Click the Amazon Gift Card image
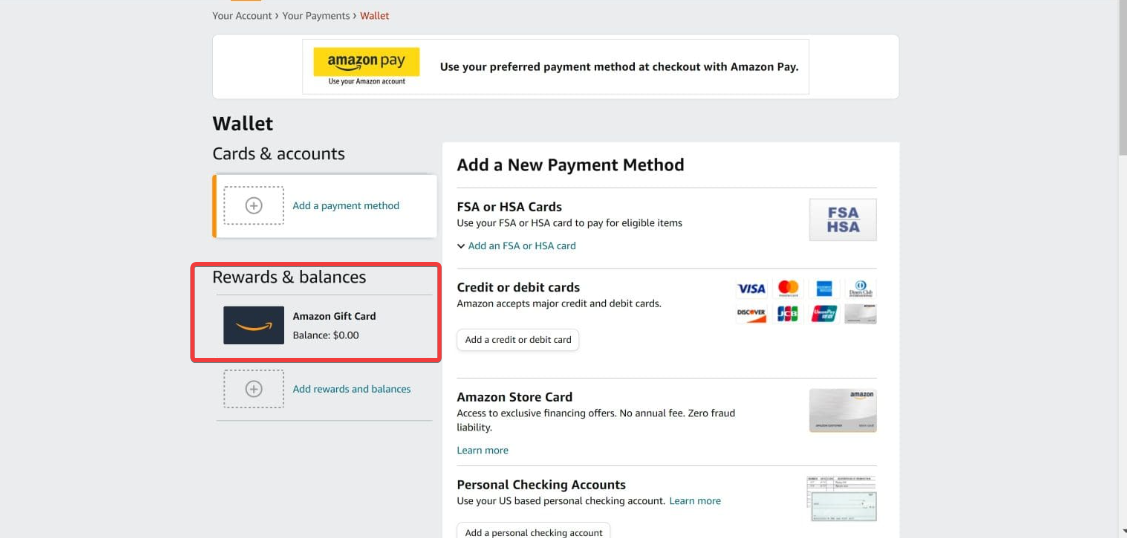 click(253, 325)
